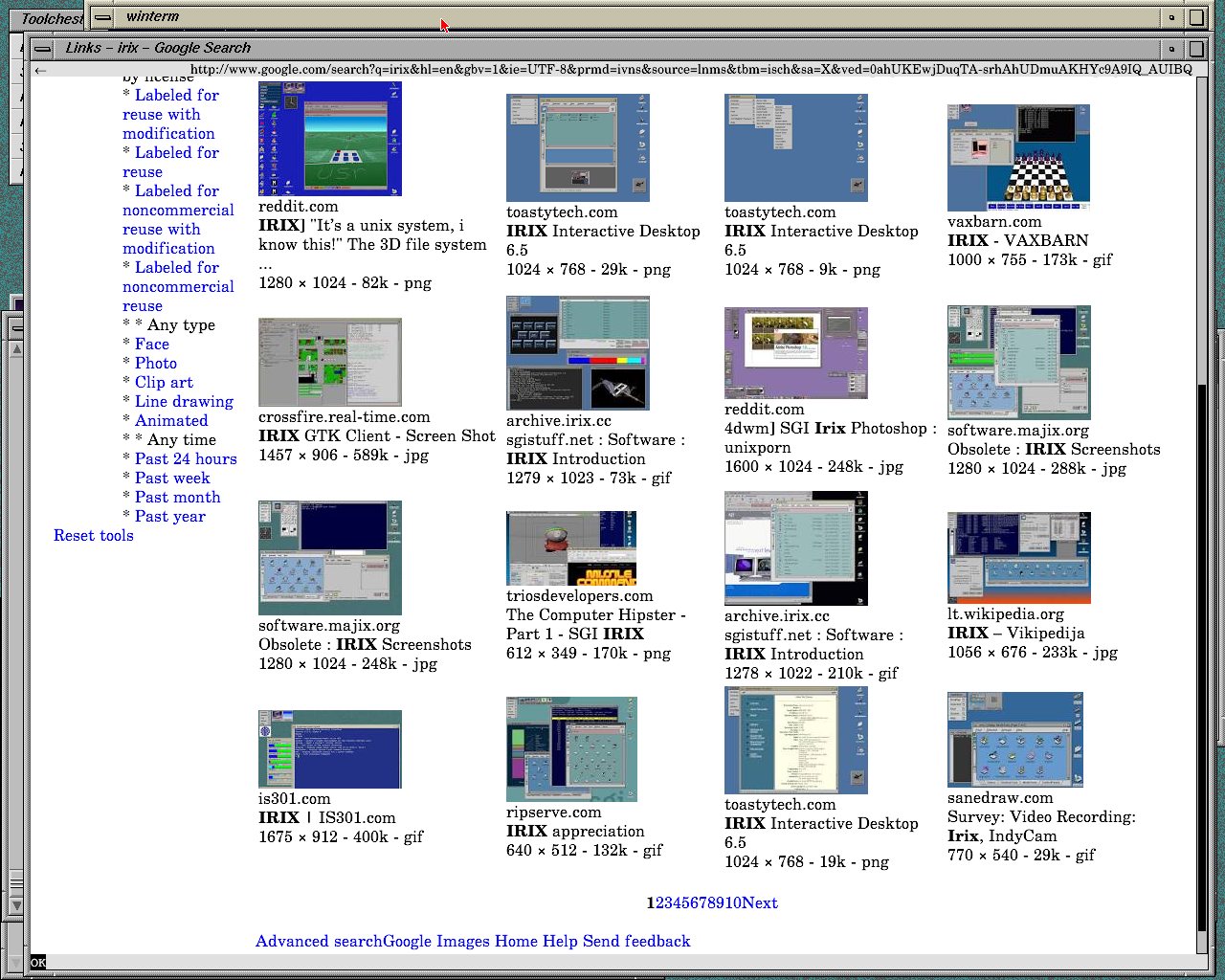The height and width of the screenshot is (980, 1225).
Task: Click the winterm title bar
Action: tap(636, 17)
